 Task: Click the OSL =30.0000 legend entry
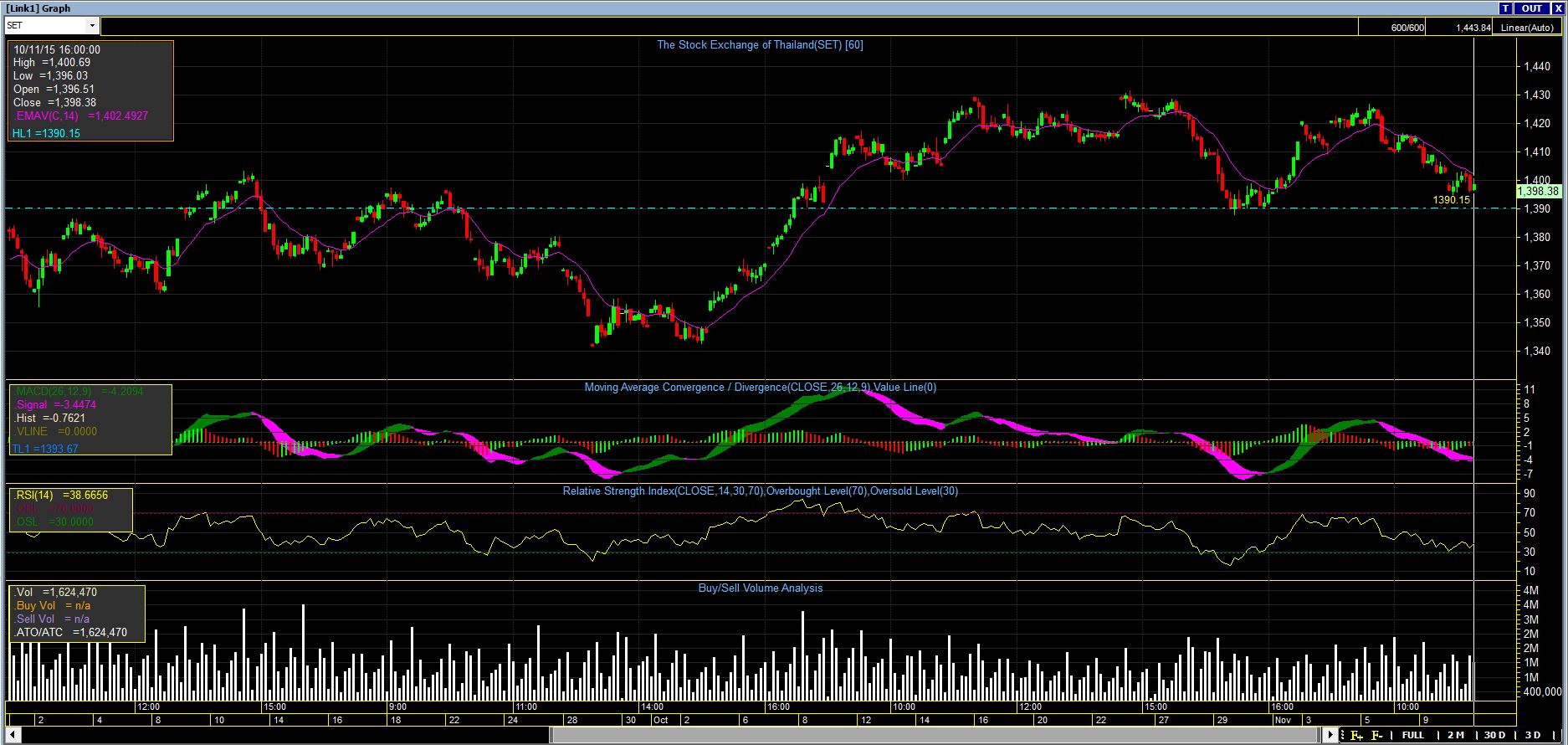tap(54, 522)
